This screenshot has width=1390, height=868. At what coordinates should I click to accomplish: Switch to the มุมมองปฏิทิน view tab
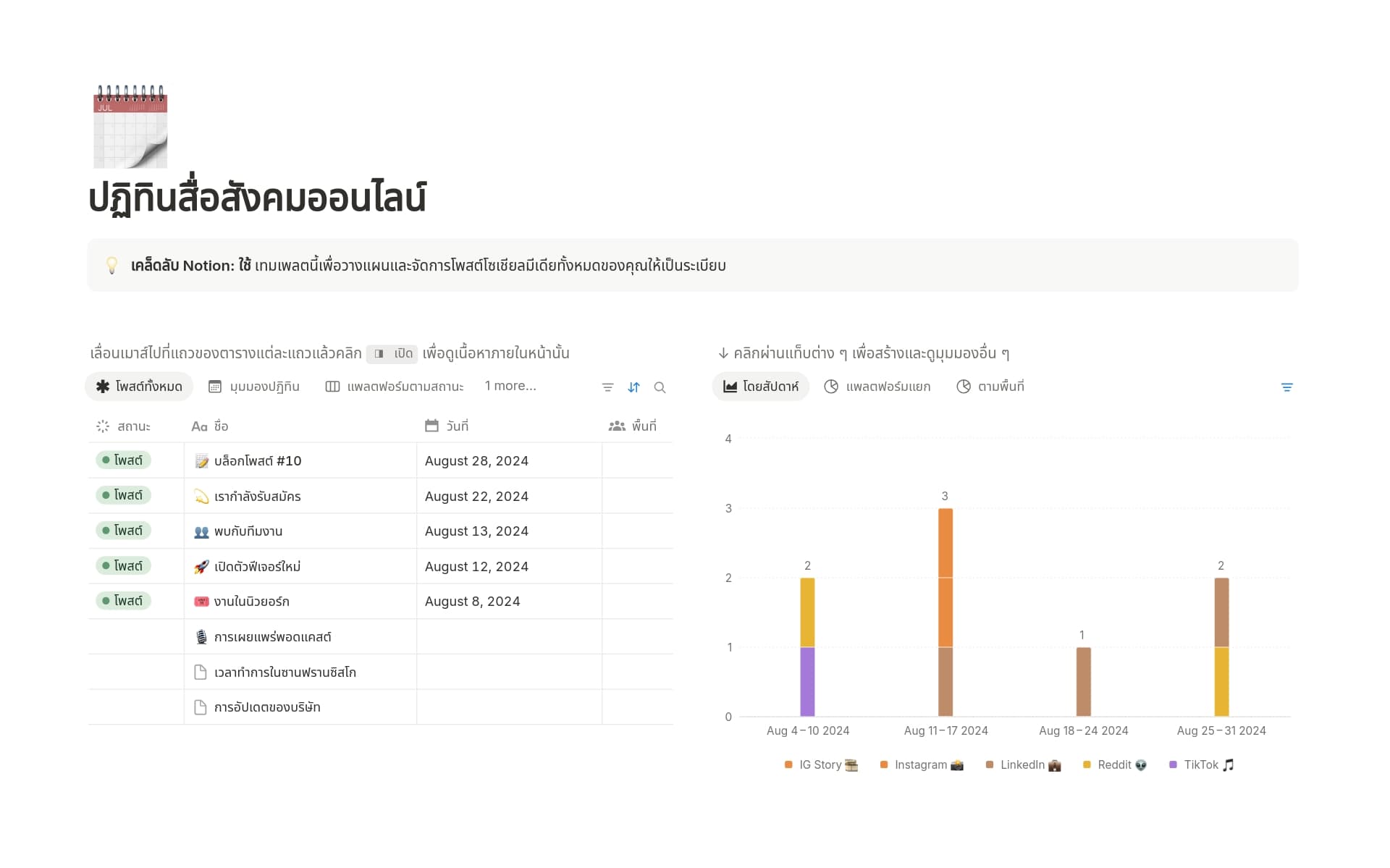(x=255, y=386)
